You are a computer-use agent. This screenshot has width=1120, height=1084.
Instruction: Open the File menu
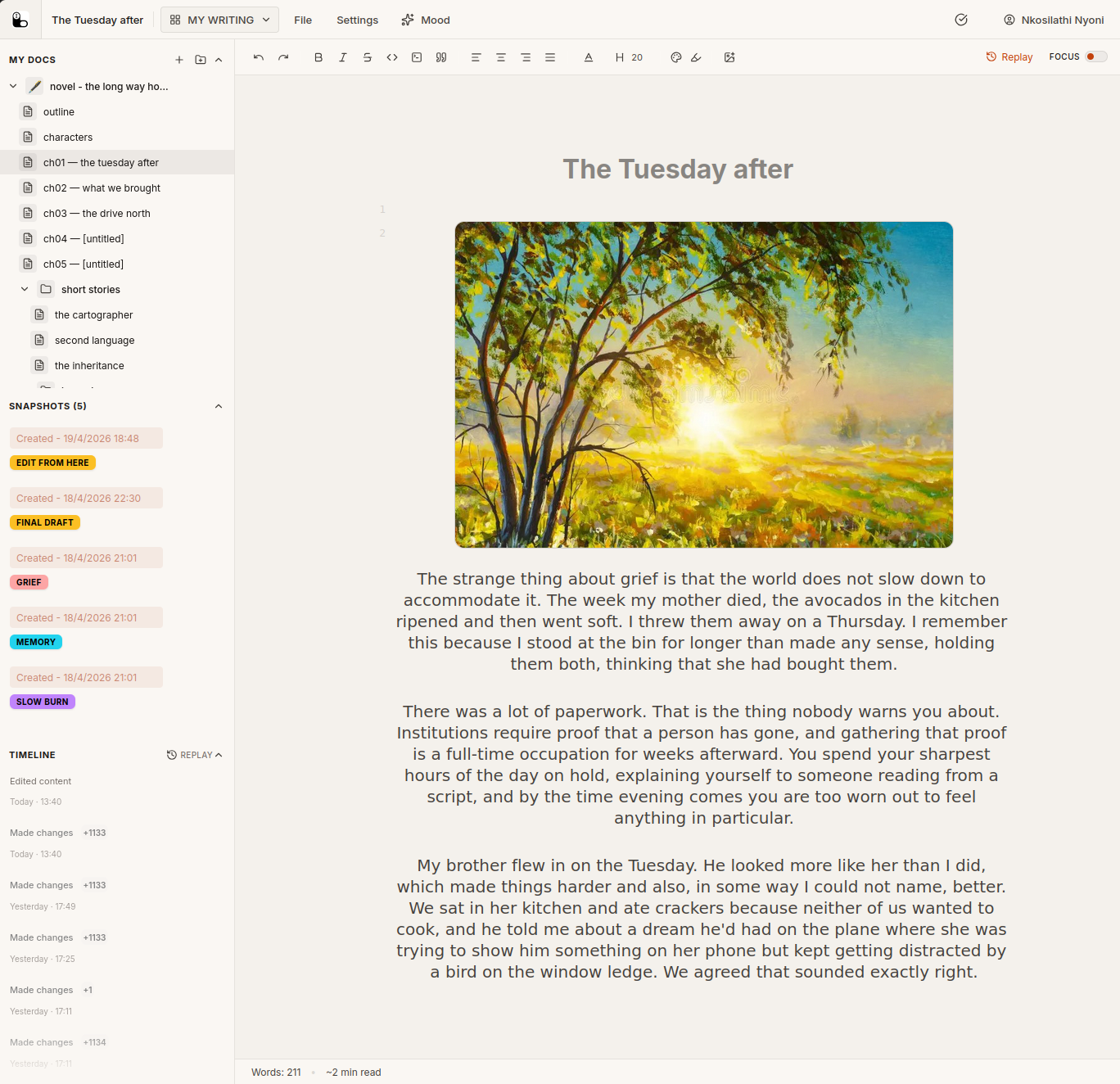pos(303,20)
